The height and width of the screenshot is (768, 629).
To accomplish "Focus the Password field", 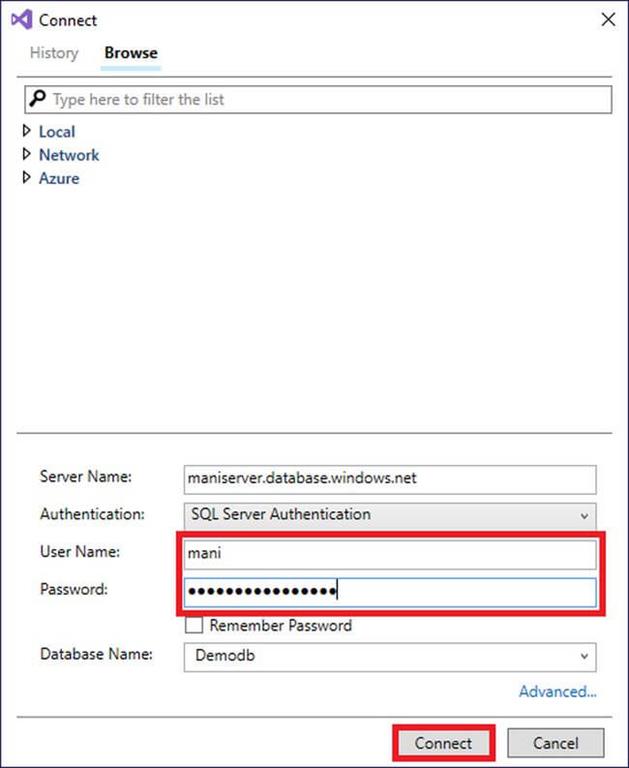I will click(x=390, y=591).
